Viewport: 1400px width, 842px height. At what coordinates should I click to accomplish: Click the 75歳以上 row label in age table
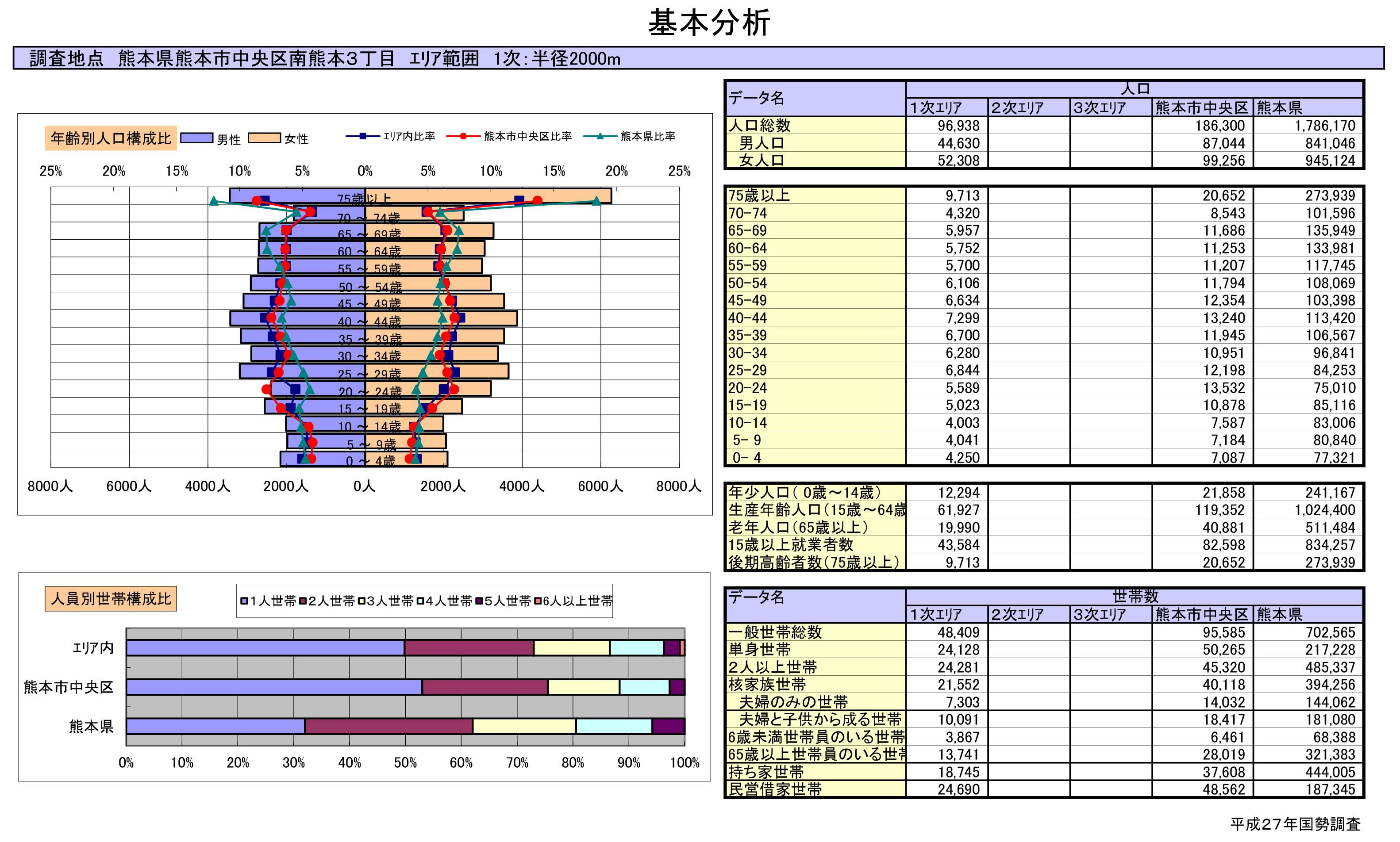click(816, 196)
